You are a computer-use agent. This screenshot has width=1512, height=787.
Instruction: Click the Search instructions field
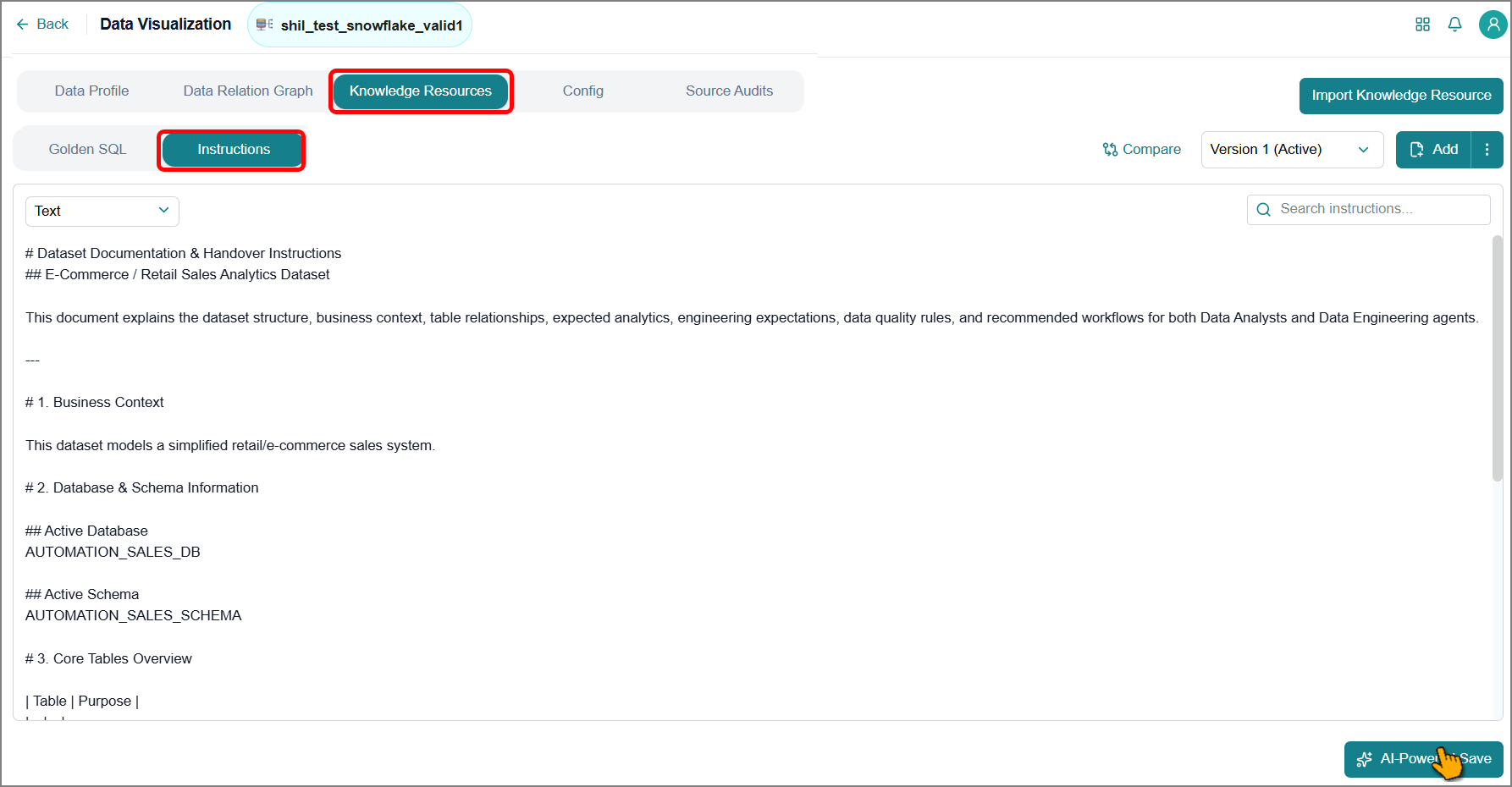click(x=1368, y=209)
